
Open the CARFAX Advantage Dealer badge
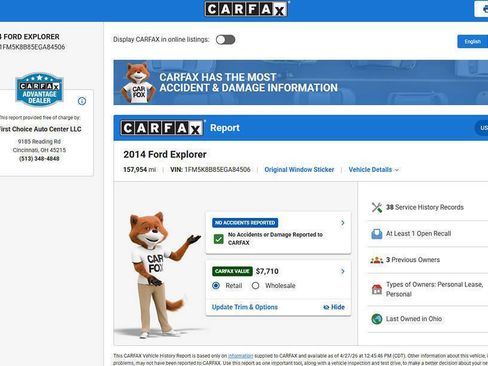click(39, 89)
